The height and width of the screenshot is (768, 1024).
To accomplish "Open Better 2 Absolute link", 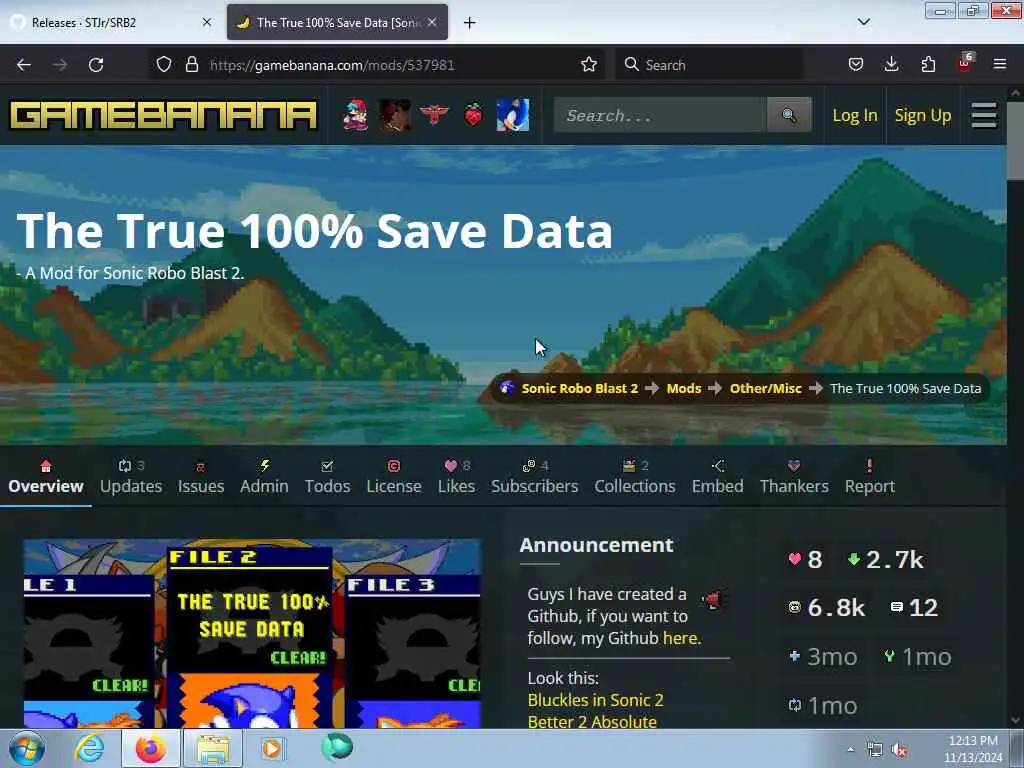I will coord(592,722).
